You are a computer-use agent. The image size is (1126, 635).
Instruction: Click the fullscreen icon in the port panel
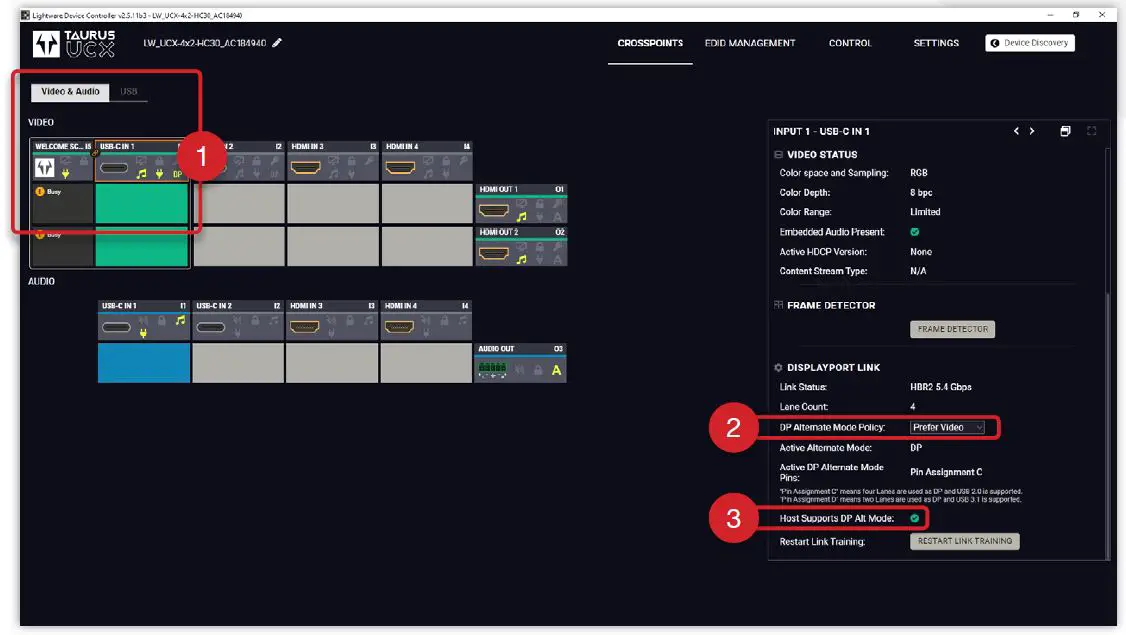(1092, 131)
